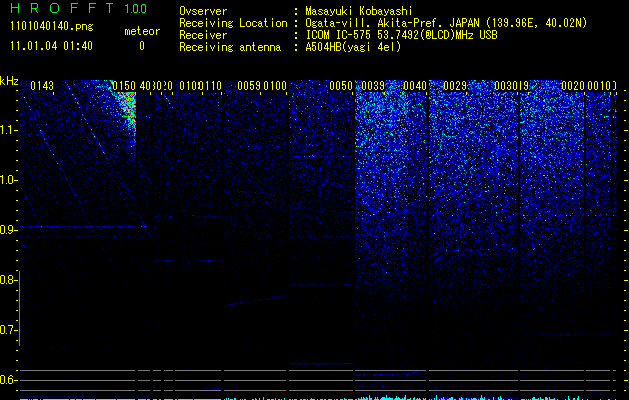Viewport: 629px width, 400px height.
Task: Click the 0040 time marker
Action: (415, 86)
